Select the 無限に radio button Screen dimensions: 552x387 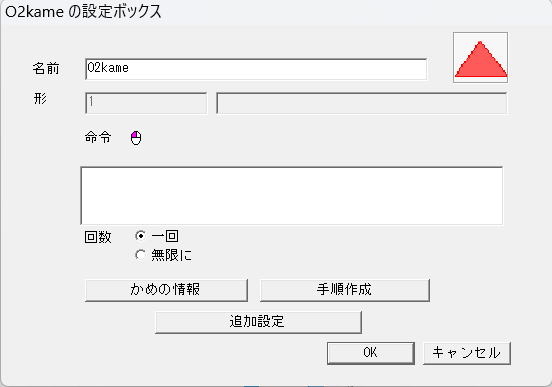[140, 255]
